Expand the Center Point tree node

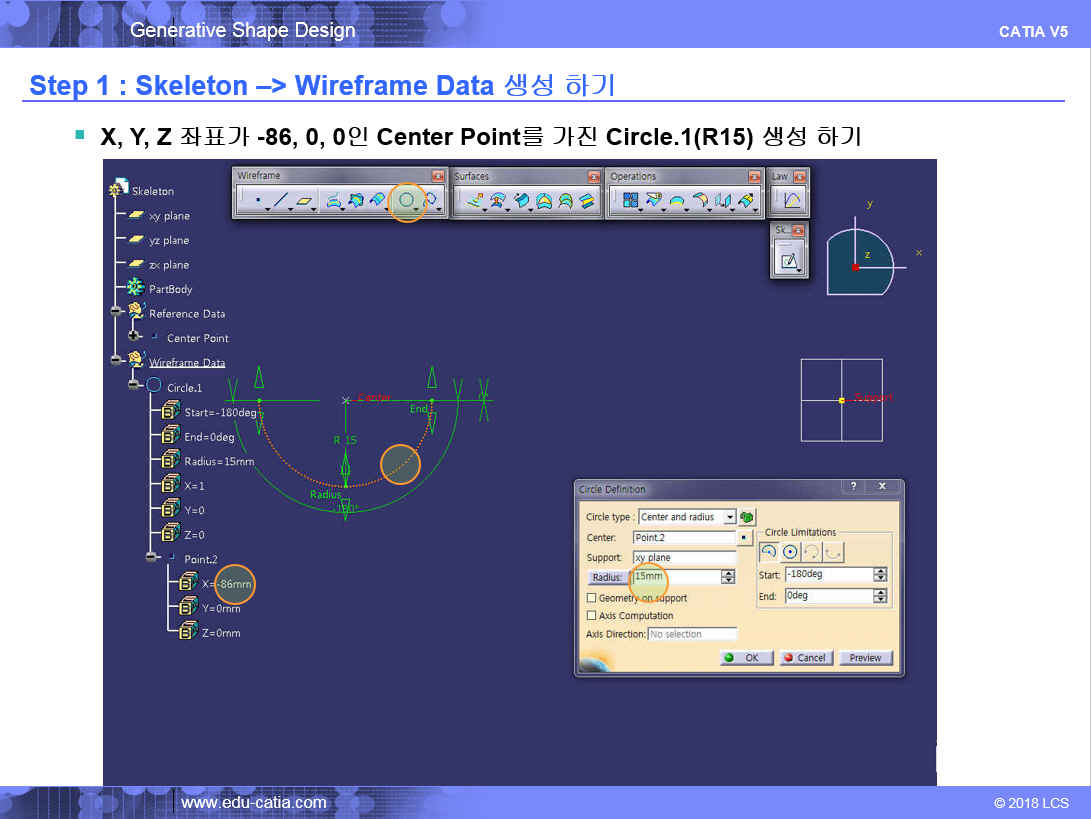click(x=134, y=338)
